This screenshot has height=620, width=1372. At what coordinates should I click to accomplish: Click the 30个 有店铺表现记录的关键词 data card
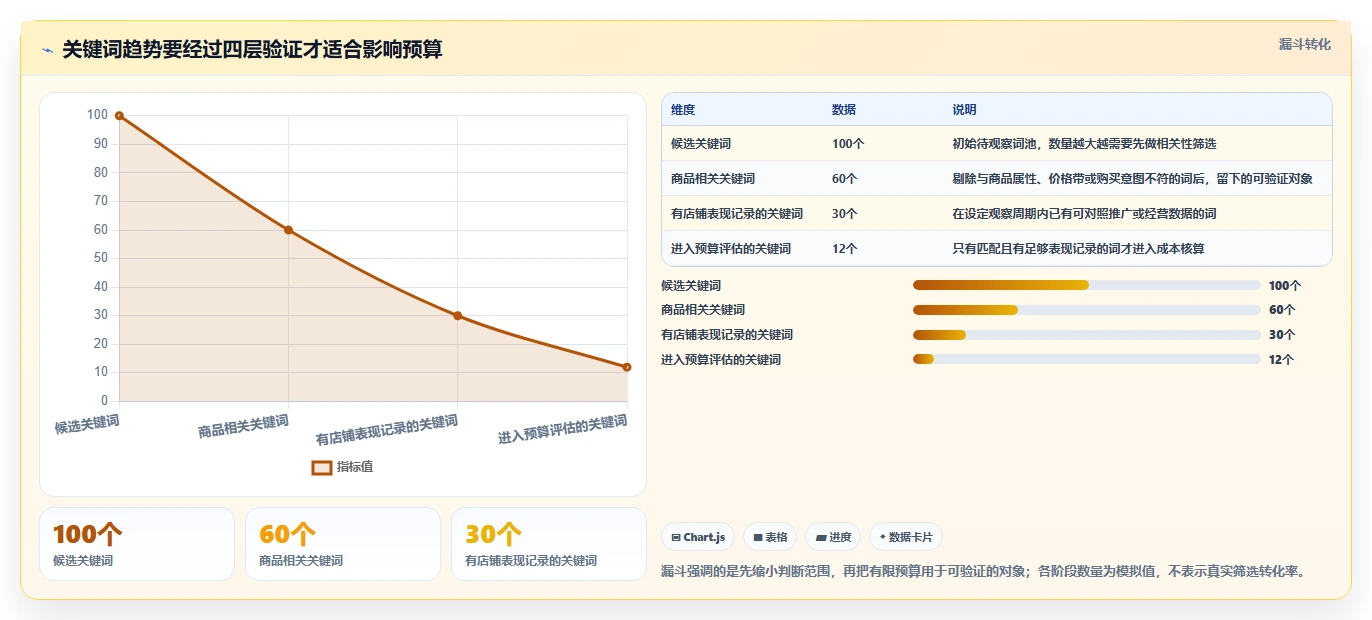(549, 544)
